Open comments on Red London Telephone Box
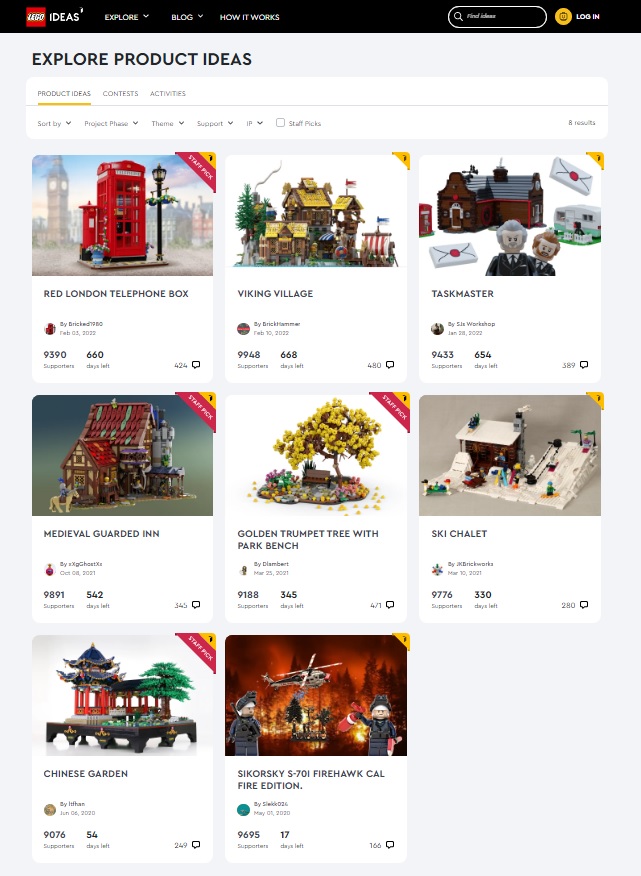Image resolution: width=641 pixels, height=876 pixels. coord(196,365)
